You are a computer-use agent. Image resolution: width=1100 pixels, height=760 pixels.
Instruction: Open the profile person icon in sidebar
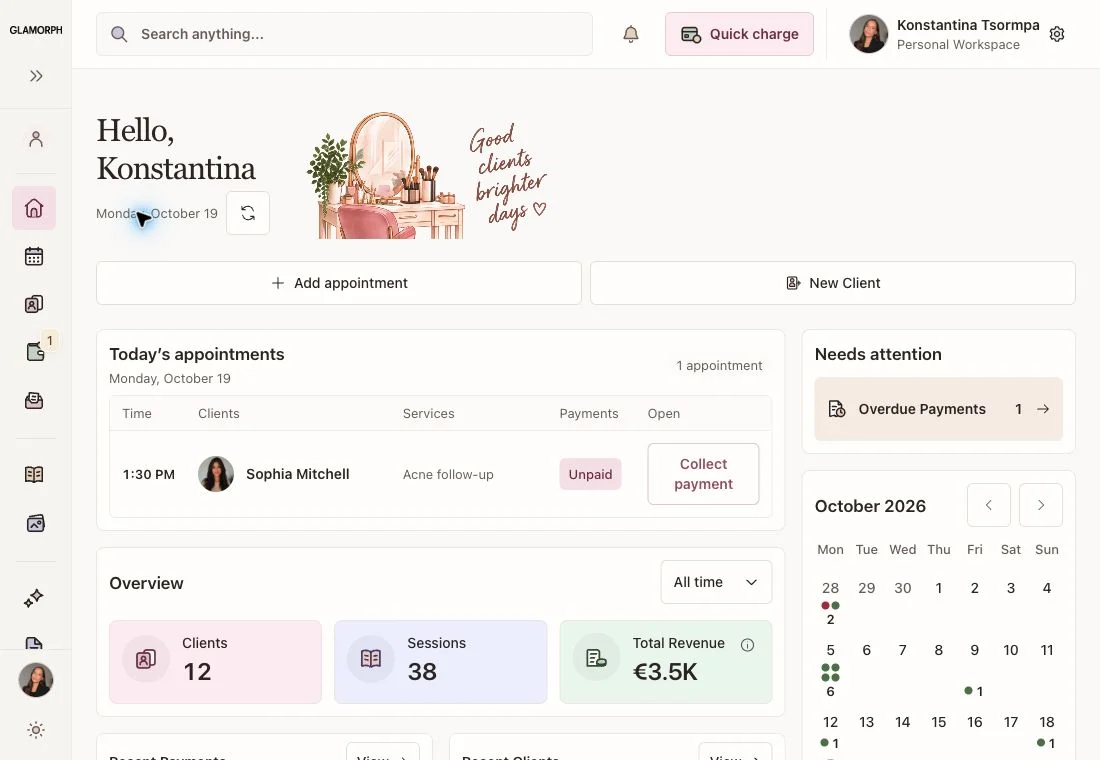tap(36, 139)
